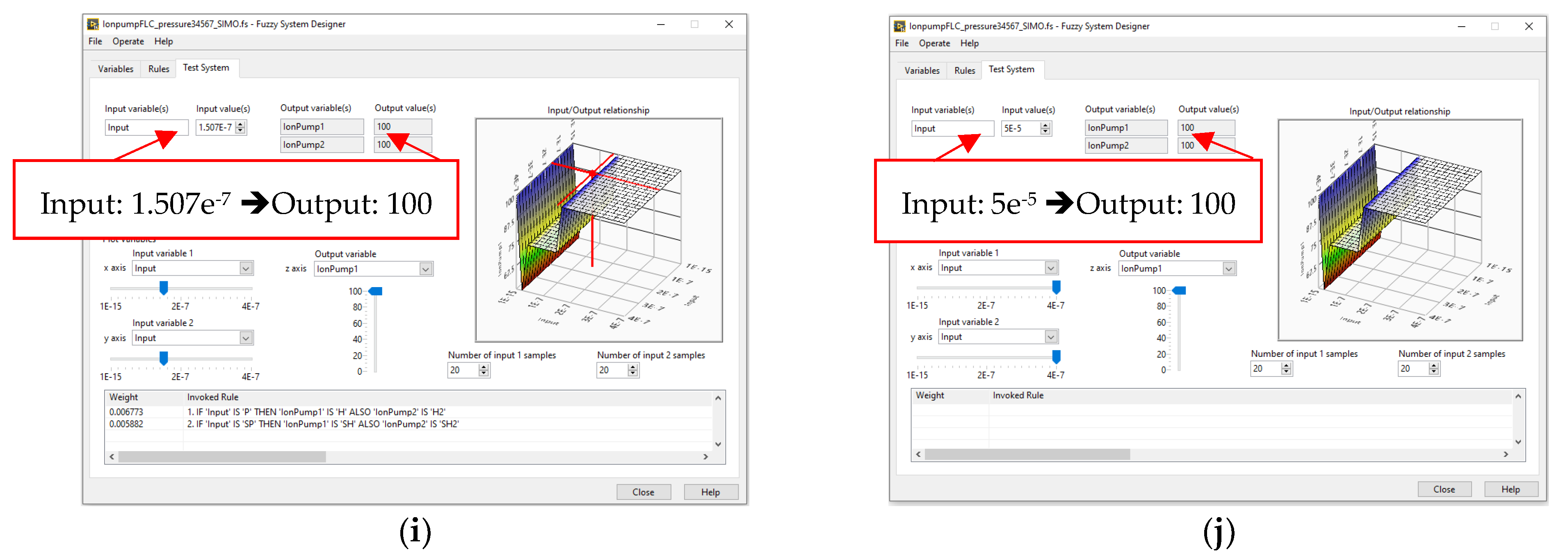Click the app icon in the right window title bar
The width and height of the screenshot is (1568, 559).
point(899,26)
